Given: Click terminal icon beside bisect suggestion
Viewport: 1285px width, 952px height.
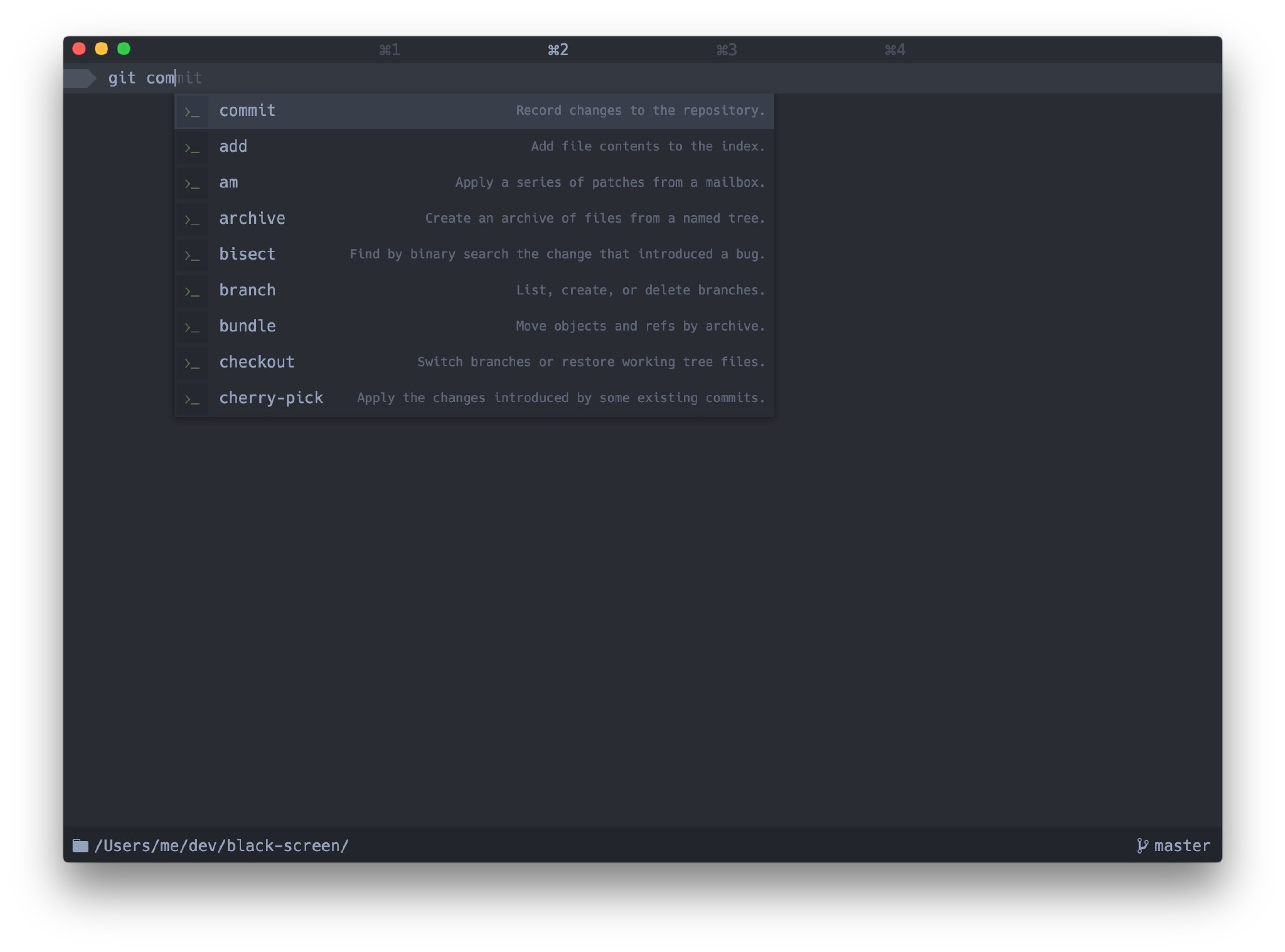Looking at the screenshot, I should [x=192, y=255].
